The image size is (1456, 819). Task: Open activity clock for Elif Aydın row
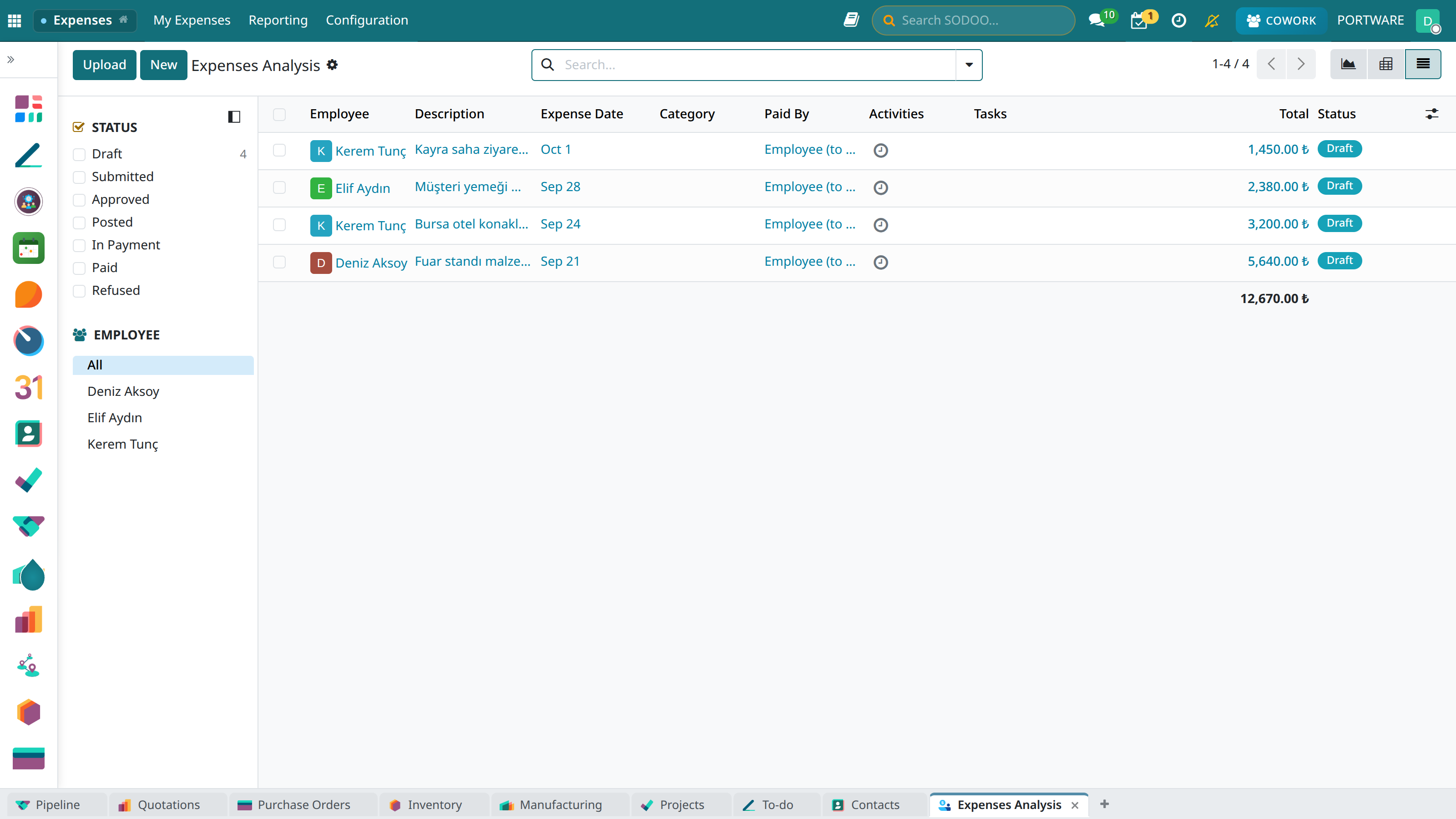coord(880,187)
